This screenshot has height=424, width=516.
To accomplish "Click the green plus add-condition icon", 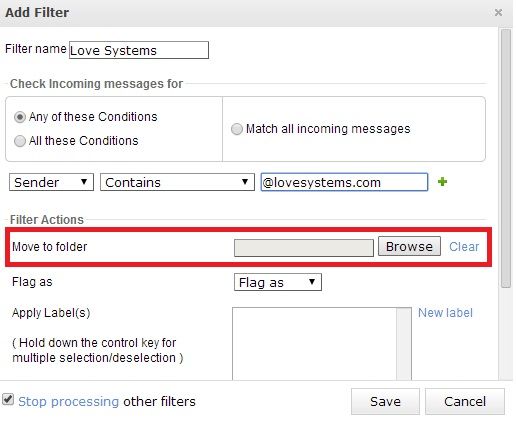I will [x=442, y=182].
